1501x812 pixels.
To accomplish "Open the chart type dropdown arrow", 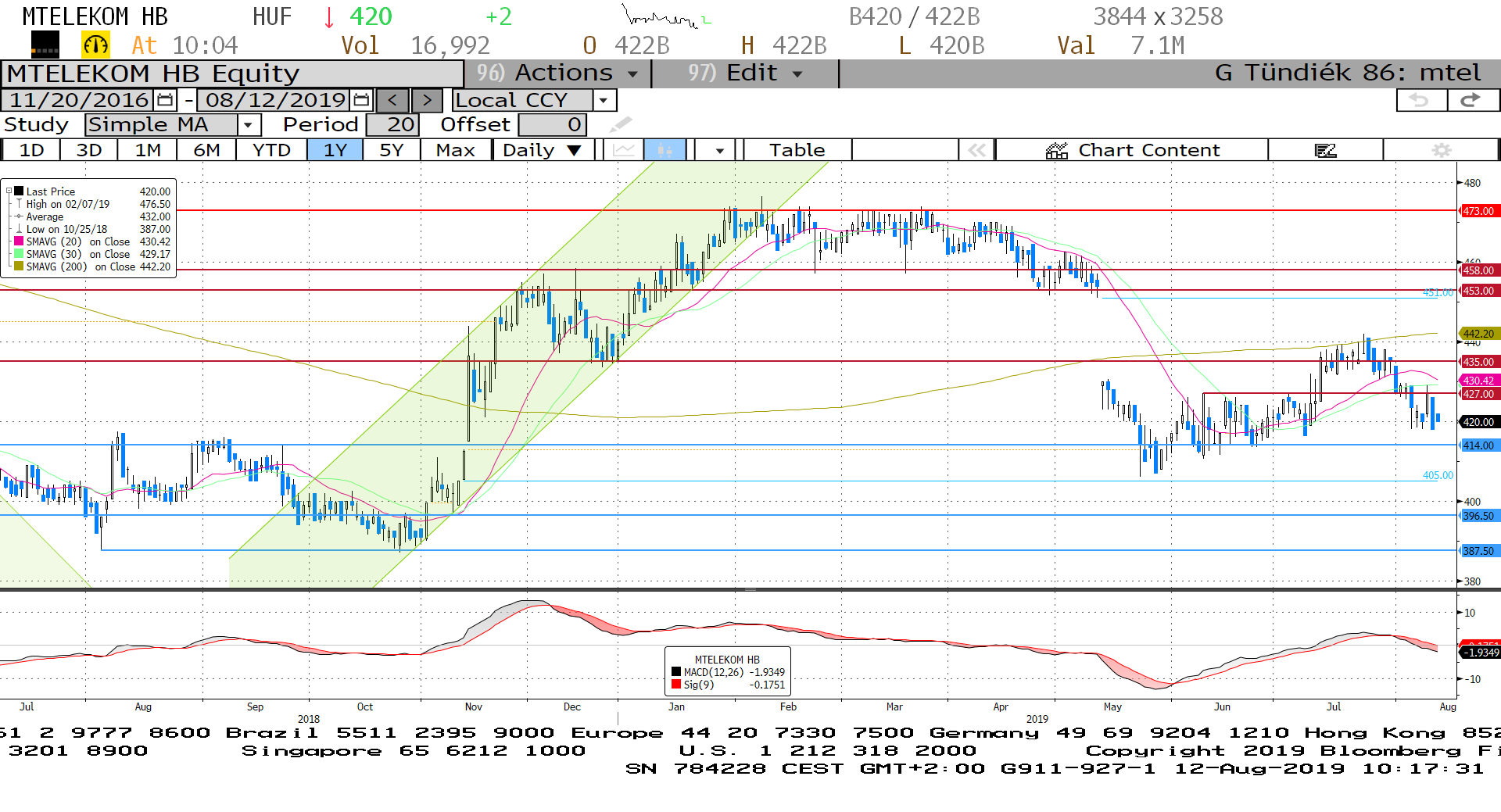I will (x=719, y=150).
